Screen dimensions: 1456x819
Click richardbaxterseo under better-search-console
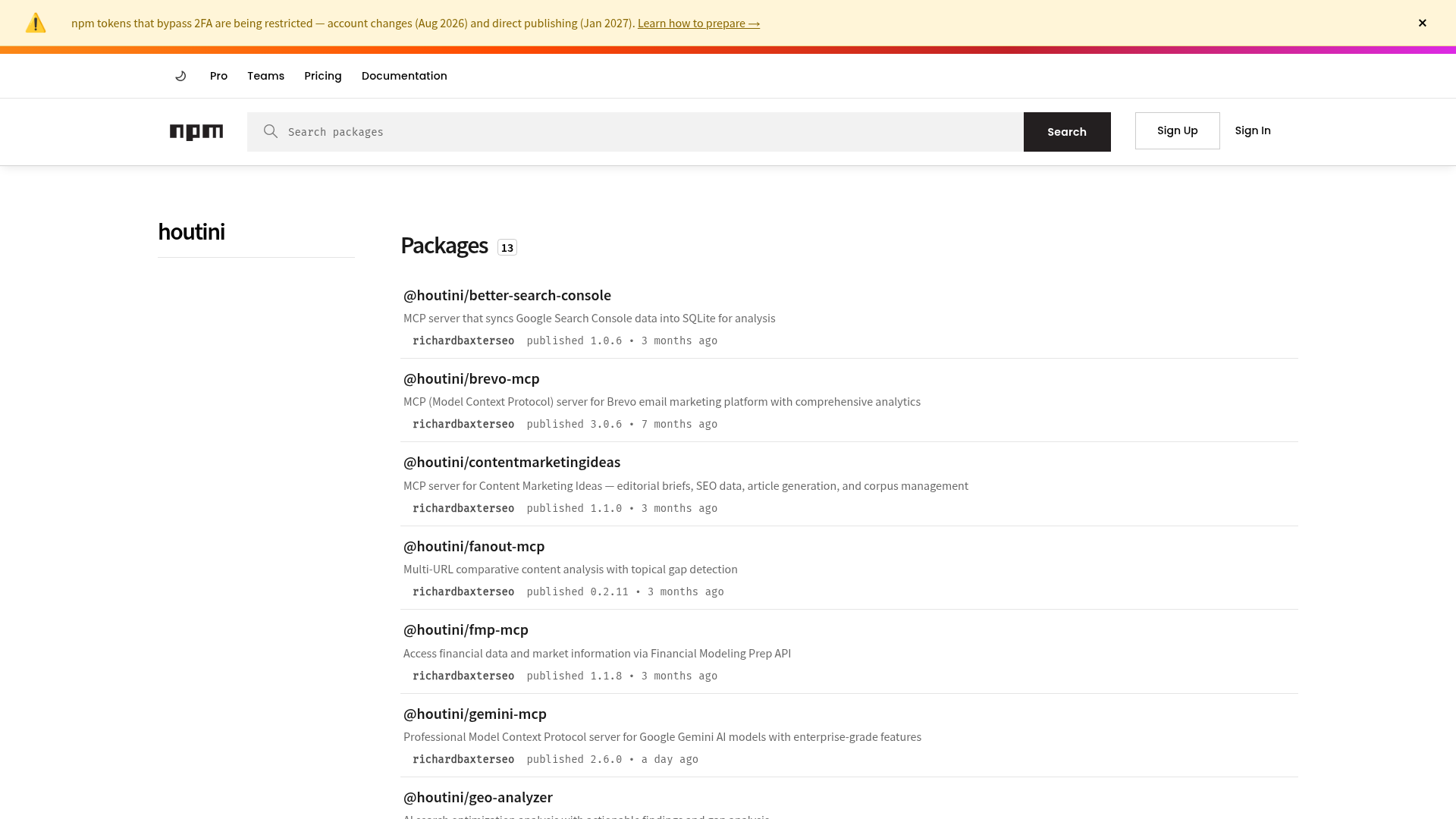pyautogui.click(x=463, y=340)
